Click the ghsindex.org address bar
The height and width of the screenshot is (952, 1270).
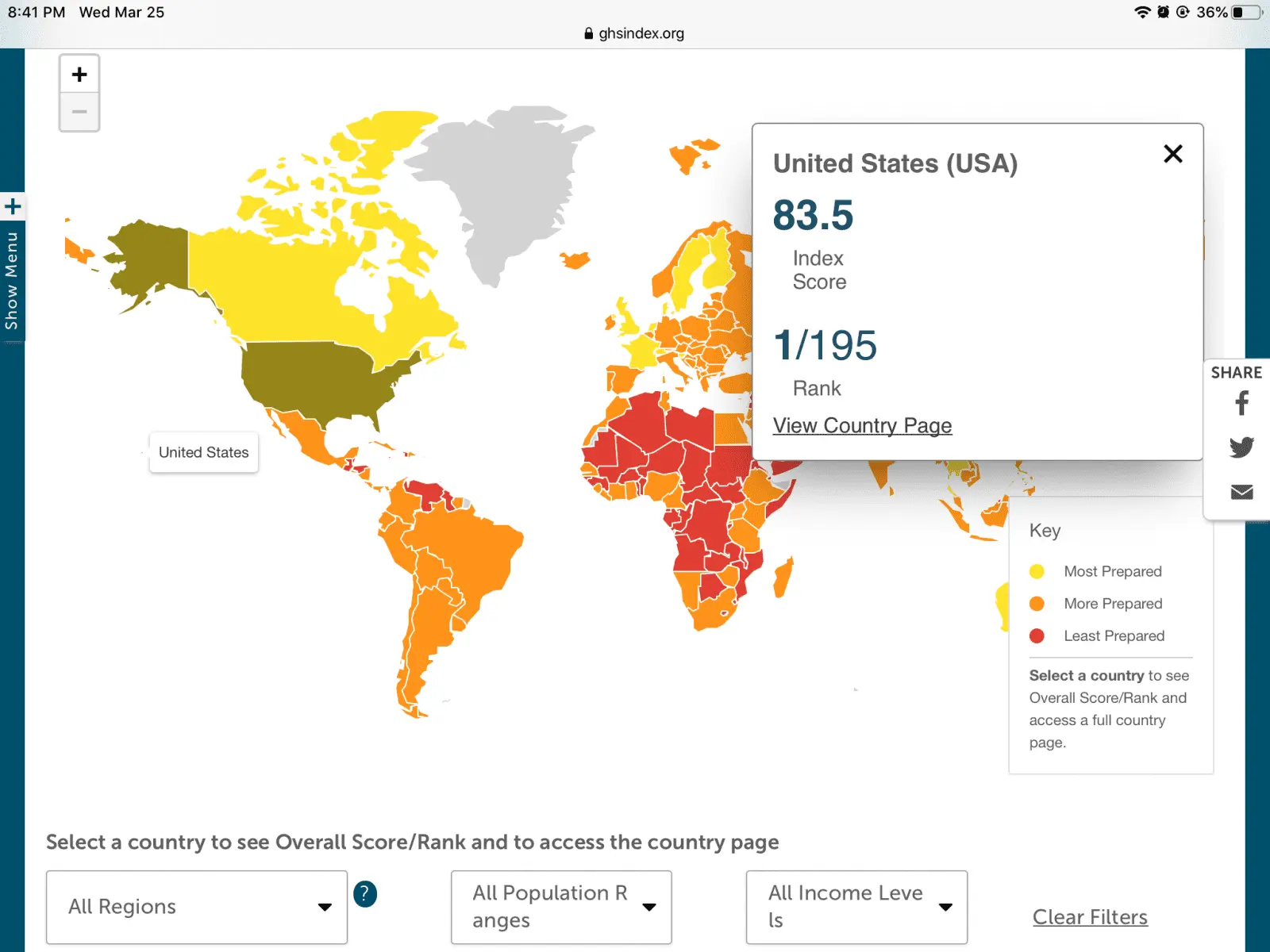[634, 33]
